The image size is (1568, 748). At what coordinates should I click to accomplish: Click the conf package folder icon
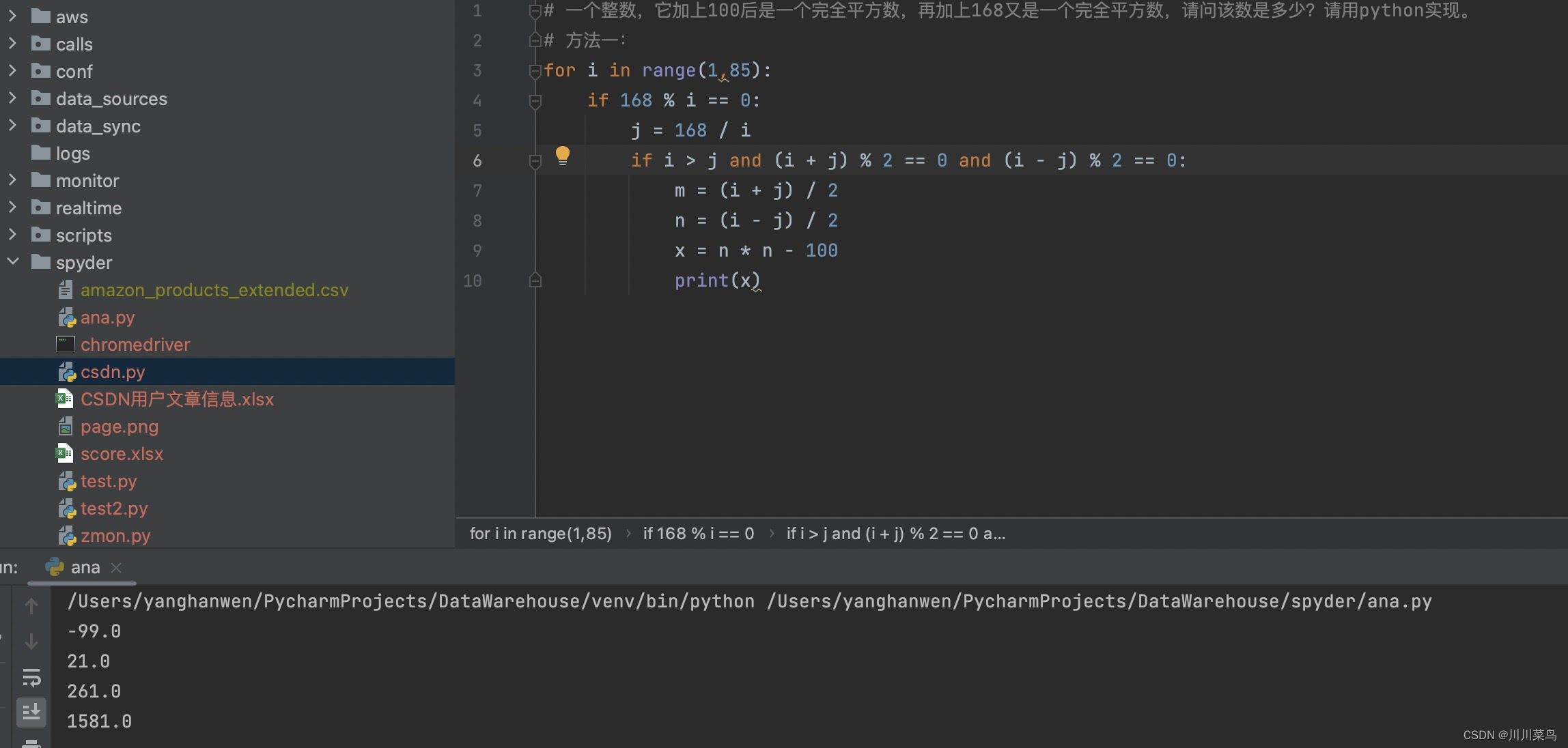pyautogui.click(x=41, y=71)
